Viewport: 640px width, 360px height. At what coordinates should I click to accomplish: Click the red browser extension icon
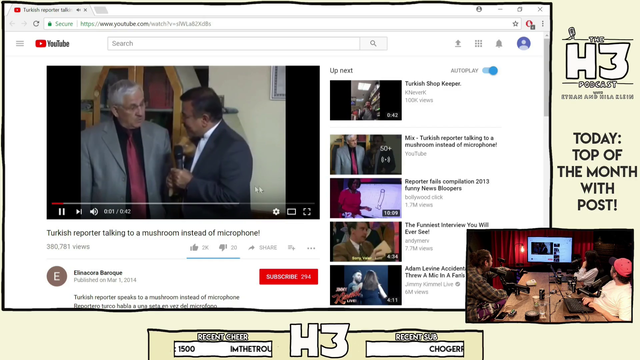(x=530, y=24)
